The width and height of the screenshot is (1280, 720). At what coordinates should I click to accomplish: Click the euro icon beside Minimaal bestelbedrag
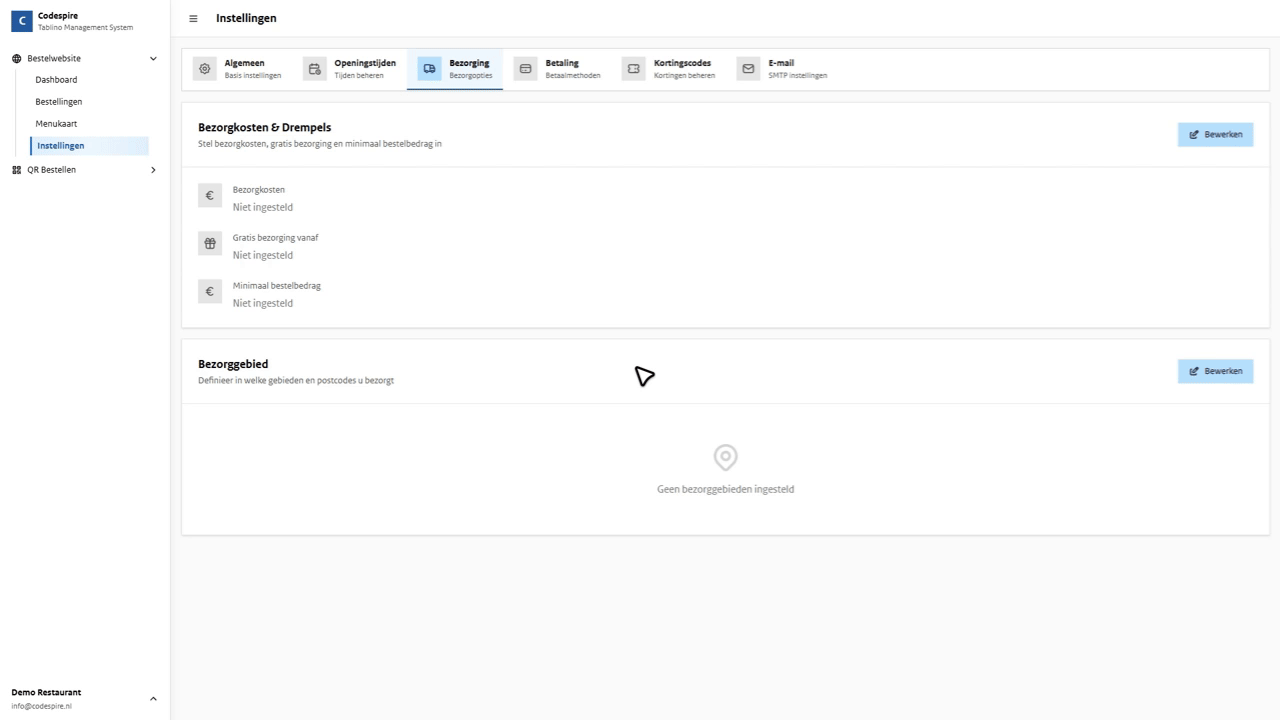209,291
